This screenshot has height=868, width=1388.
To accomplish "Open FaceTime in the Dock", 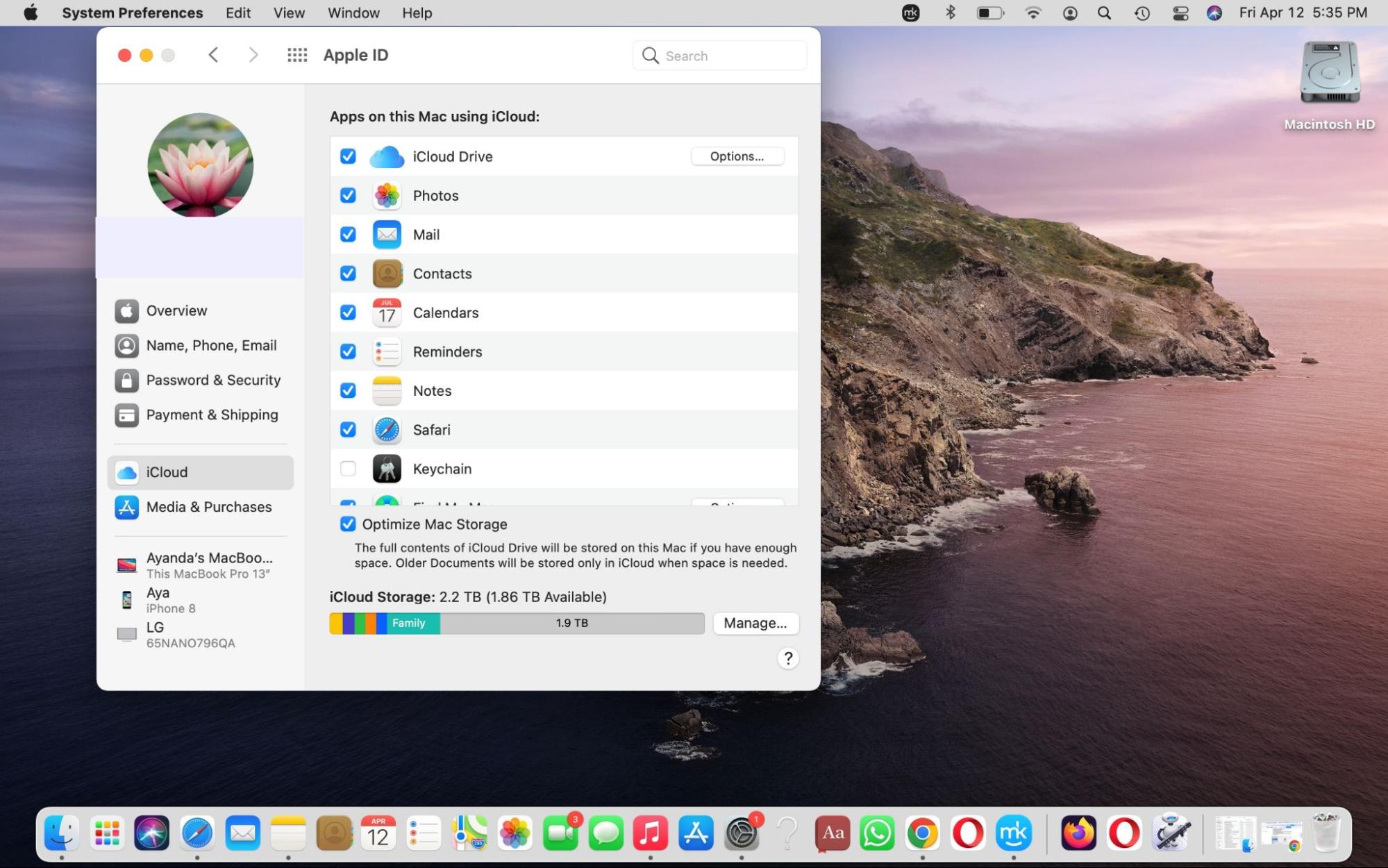I will [560, 833].
